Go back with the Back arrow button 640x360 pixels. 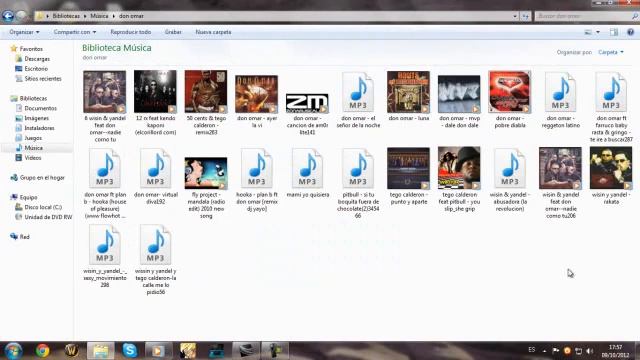click(8, 16)
